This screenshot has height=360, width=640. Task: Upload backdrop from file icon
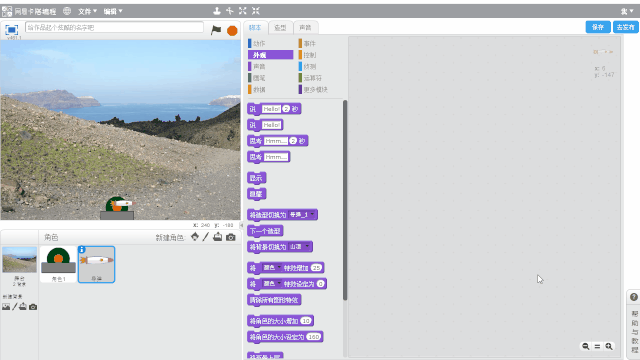[23, 307]
